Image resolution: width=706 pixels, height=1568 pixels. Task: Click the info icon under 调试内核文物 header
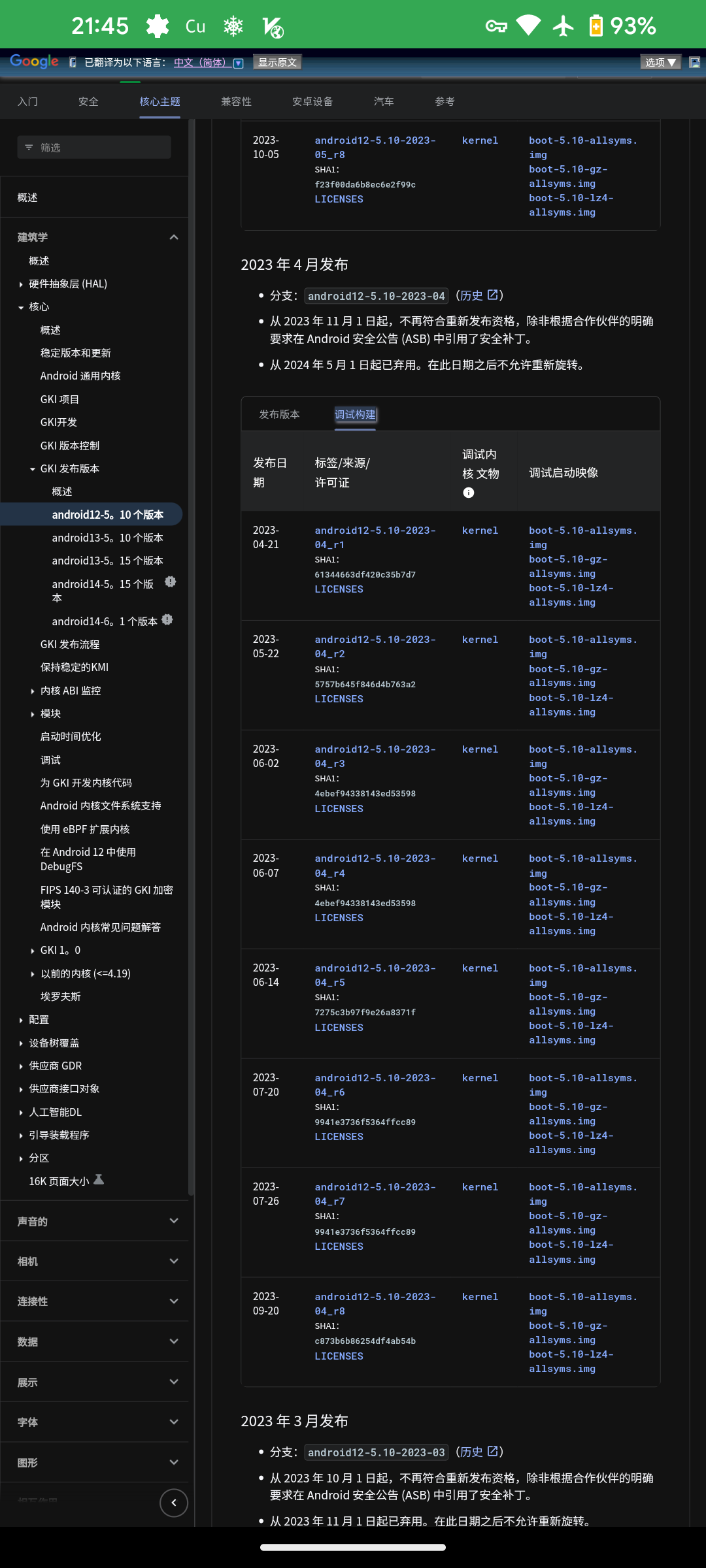(468, 493)
